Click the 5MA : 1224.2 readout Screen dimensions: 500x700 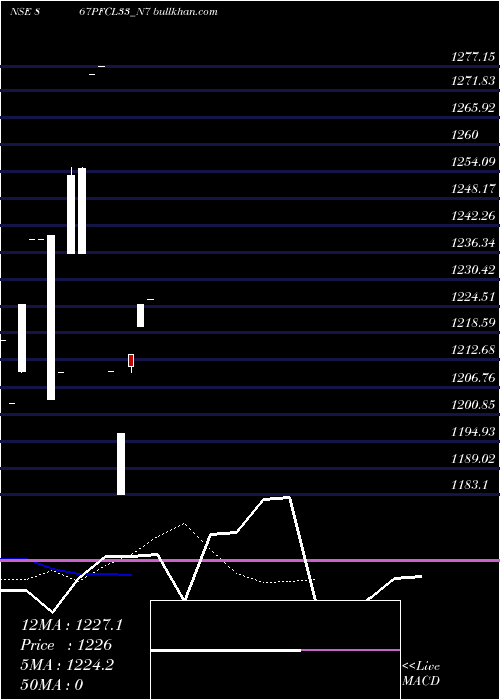67,665
